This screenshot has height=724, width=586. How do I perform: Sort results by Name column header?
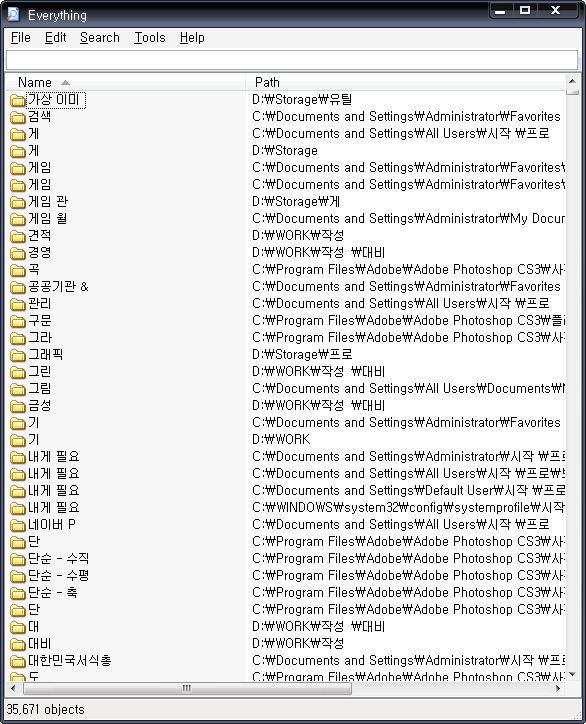pos(126,82)
